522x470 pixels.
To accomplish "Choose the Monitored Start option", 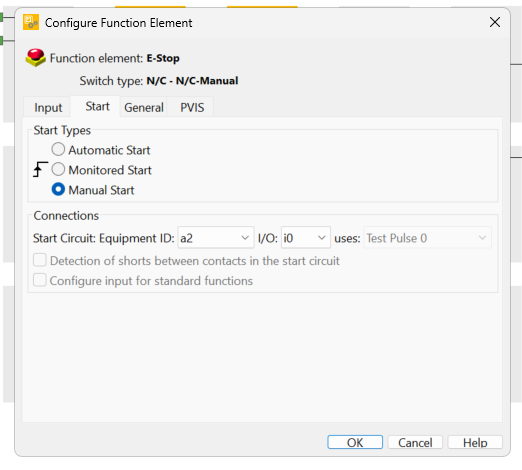I will tap(58, 169).
